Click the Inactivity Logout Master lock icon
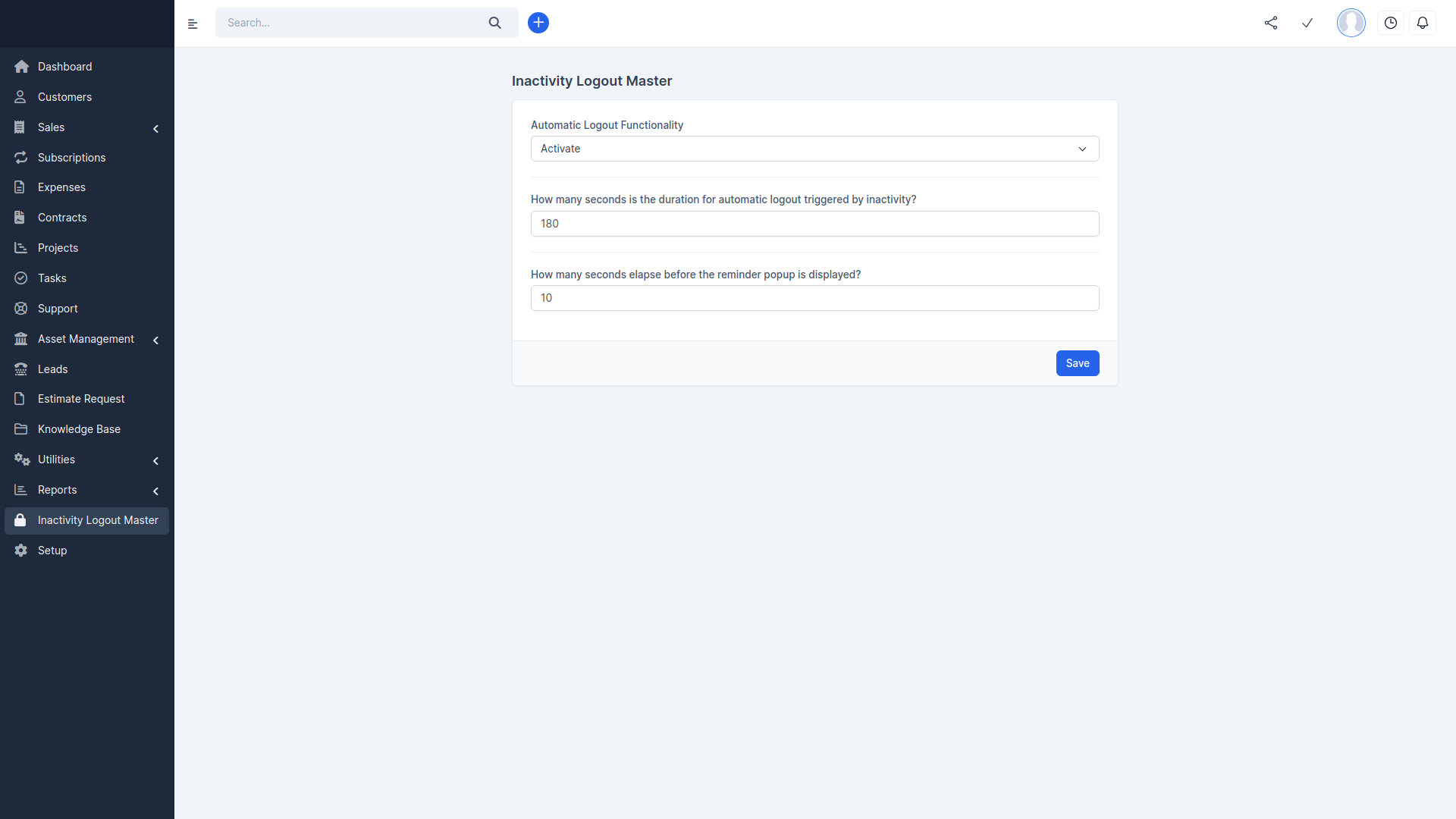This screenshot has height=819, width=1456. point(21,520)
